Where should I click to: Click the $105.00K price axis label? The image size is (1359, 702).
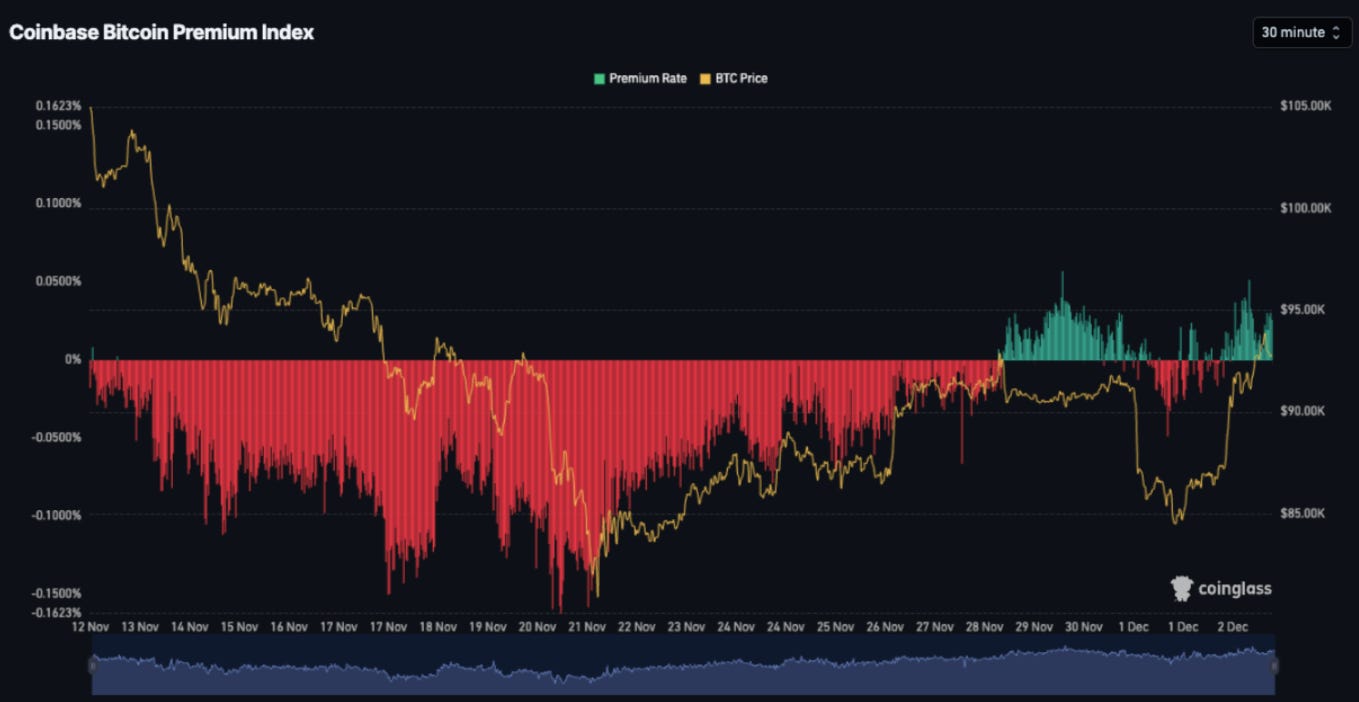point(1306,106)
